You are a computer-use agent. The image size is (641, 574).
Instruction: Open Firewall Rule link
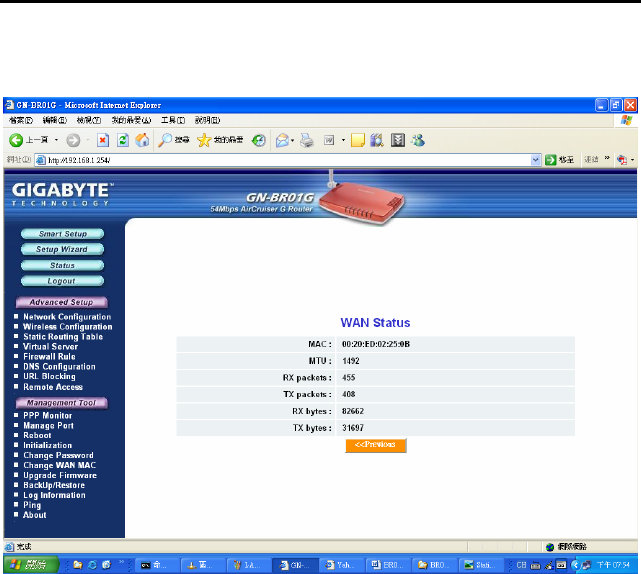[49, 357]
